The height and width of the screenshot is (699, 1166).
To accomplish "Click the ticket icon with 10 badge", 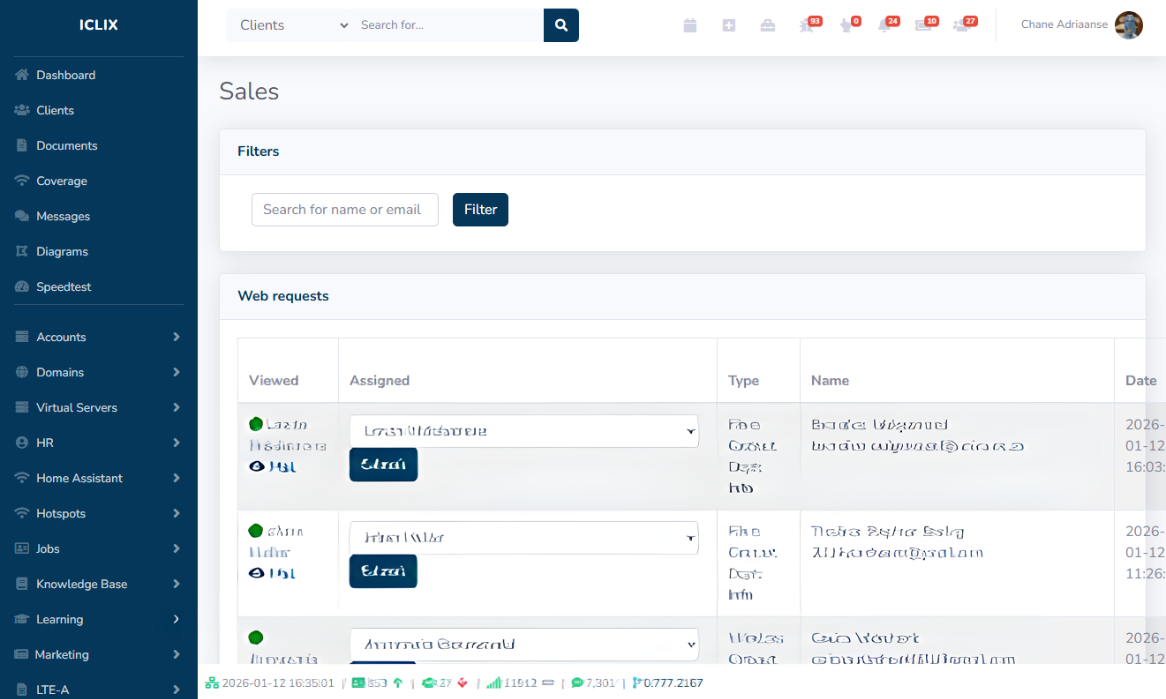I will pyautogui.click(x=923, y=26).
